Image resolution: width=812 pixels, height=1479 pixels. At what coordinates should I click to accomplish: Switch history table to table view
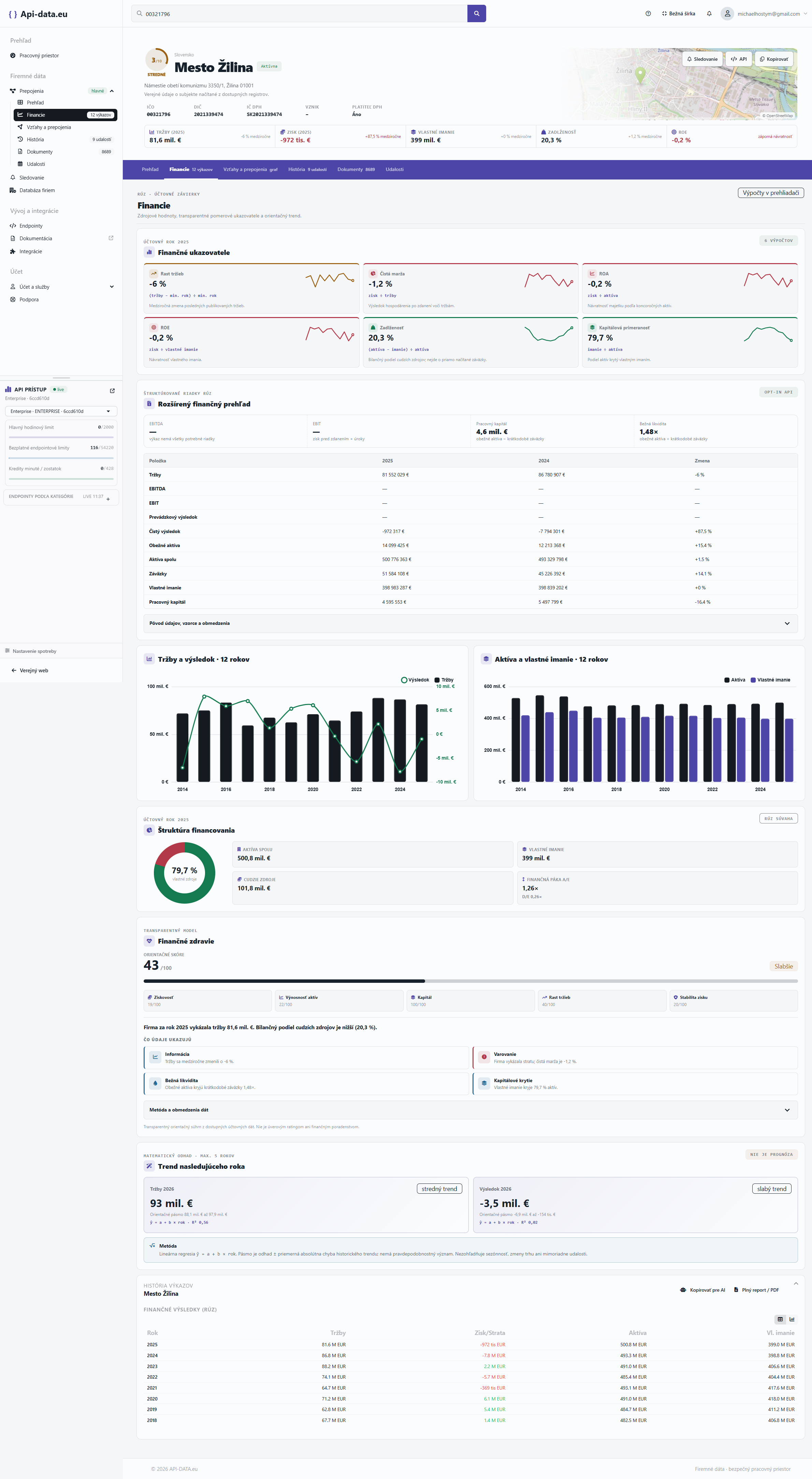(x=780, y=1319)
